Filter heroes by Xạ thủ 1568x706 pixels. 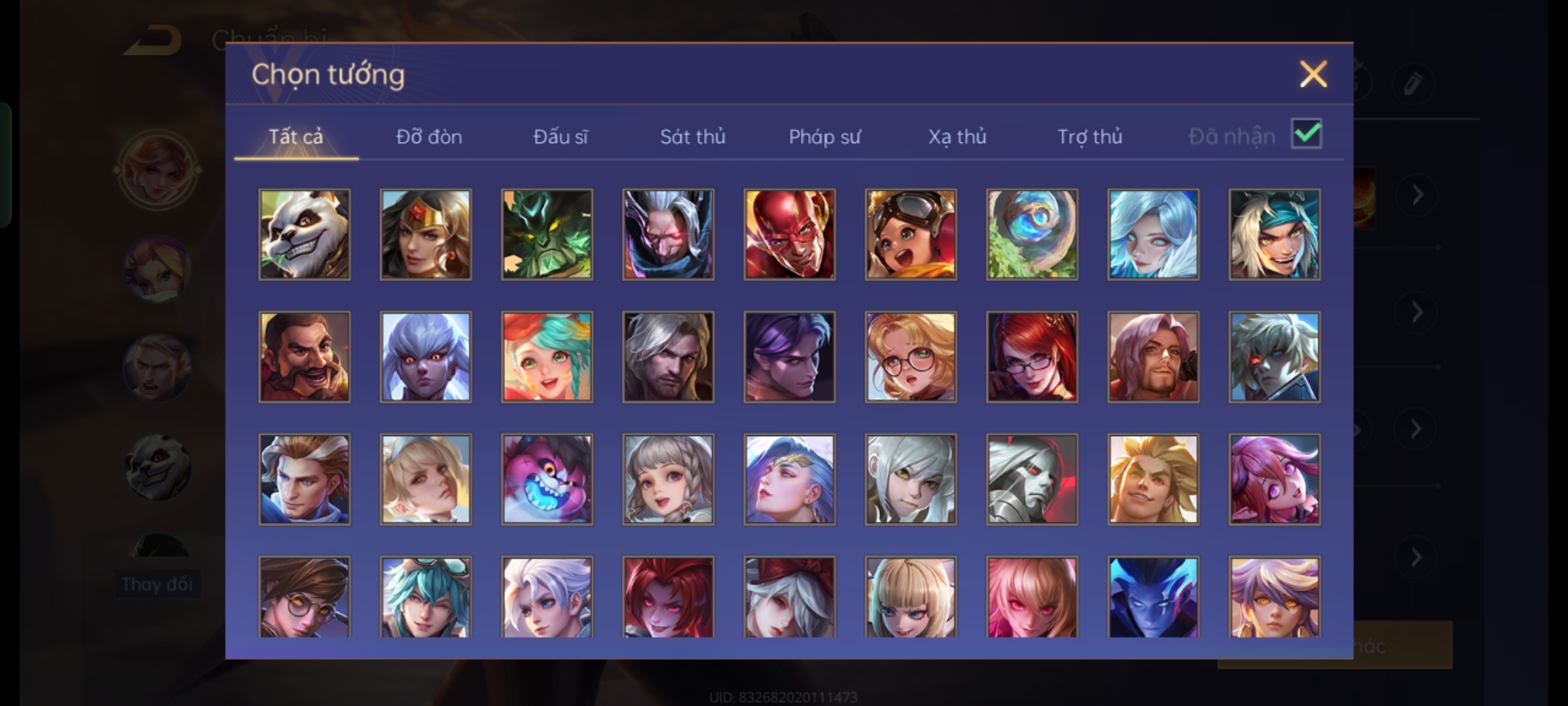pyautogui.click(x=957, y=137)
